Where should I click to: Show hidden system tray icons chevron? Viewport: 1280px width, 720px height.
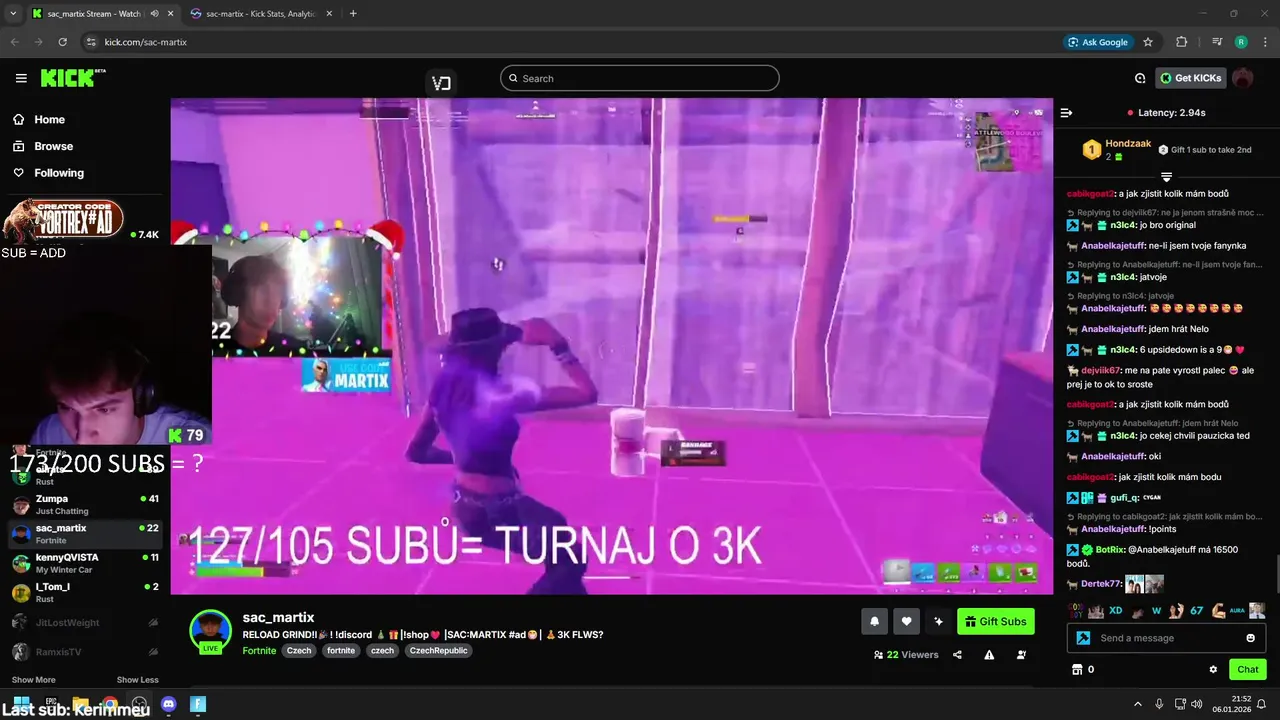coord(1137,704)
